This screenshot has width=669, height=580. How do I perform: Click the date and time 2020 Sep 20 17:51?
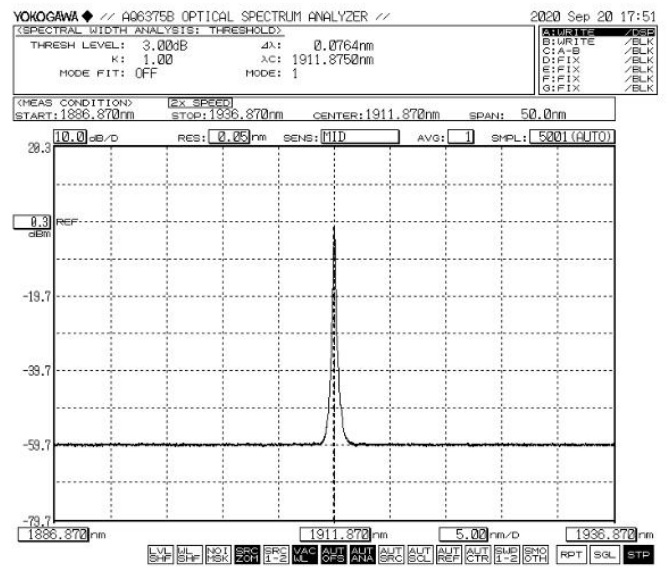(593, 17)
